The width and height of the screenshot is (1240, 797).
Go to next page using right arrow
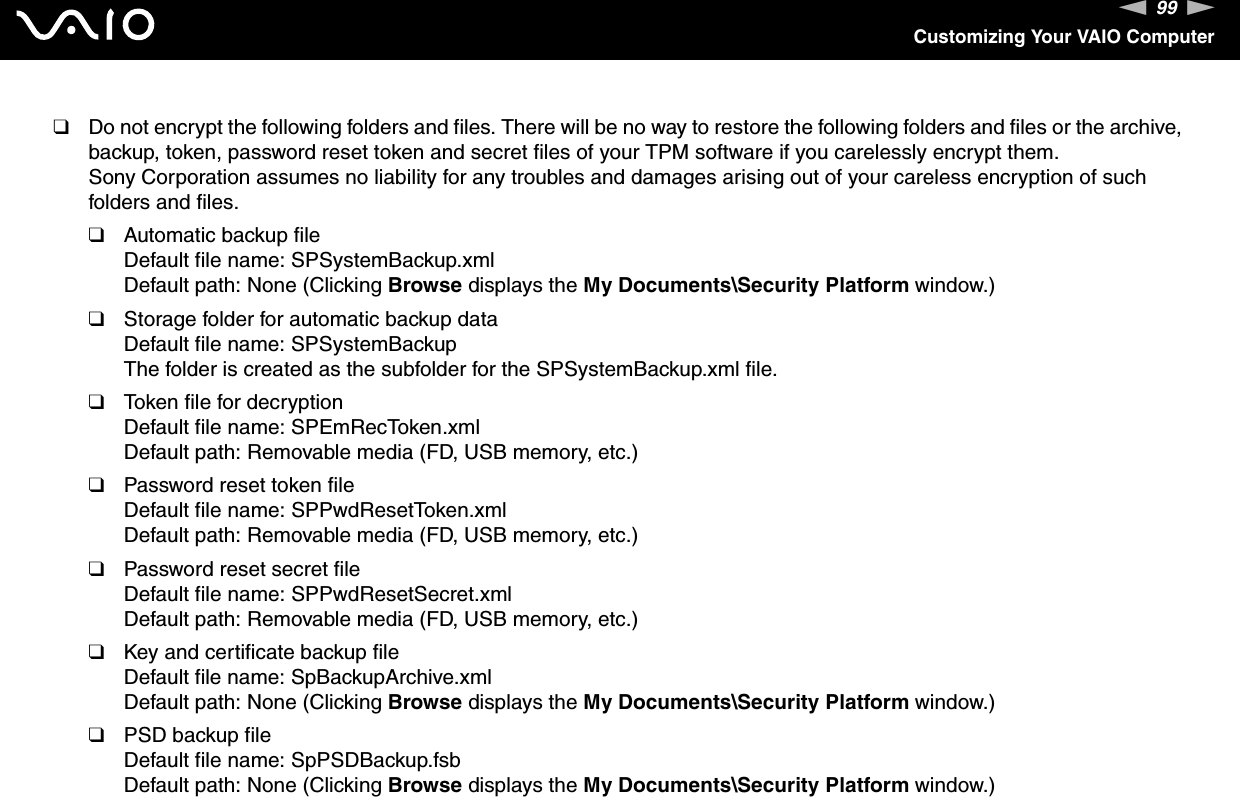1201,9
